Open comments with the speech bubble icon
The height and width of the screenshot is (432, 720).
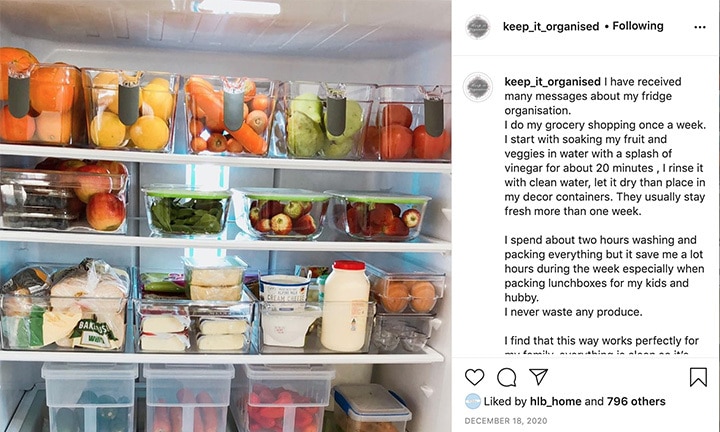(x=506, y=377)
